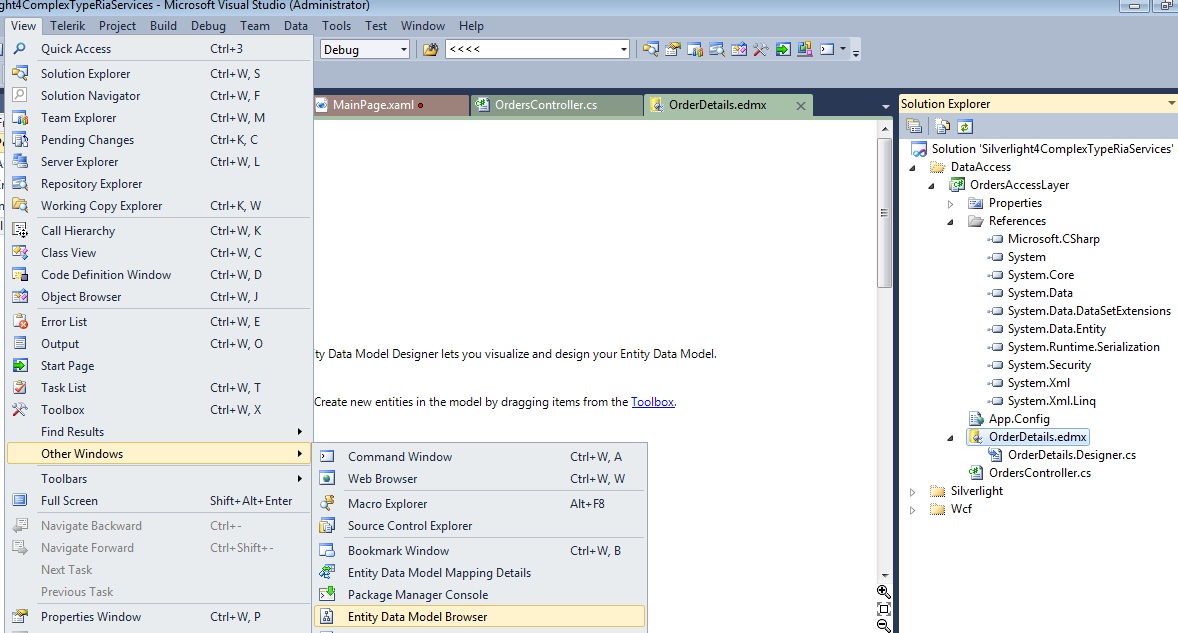Select the System.Runtime.Serialization reference
The height and width of the screenshot is (633, 1178).
(1083, 347)
